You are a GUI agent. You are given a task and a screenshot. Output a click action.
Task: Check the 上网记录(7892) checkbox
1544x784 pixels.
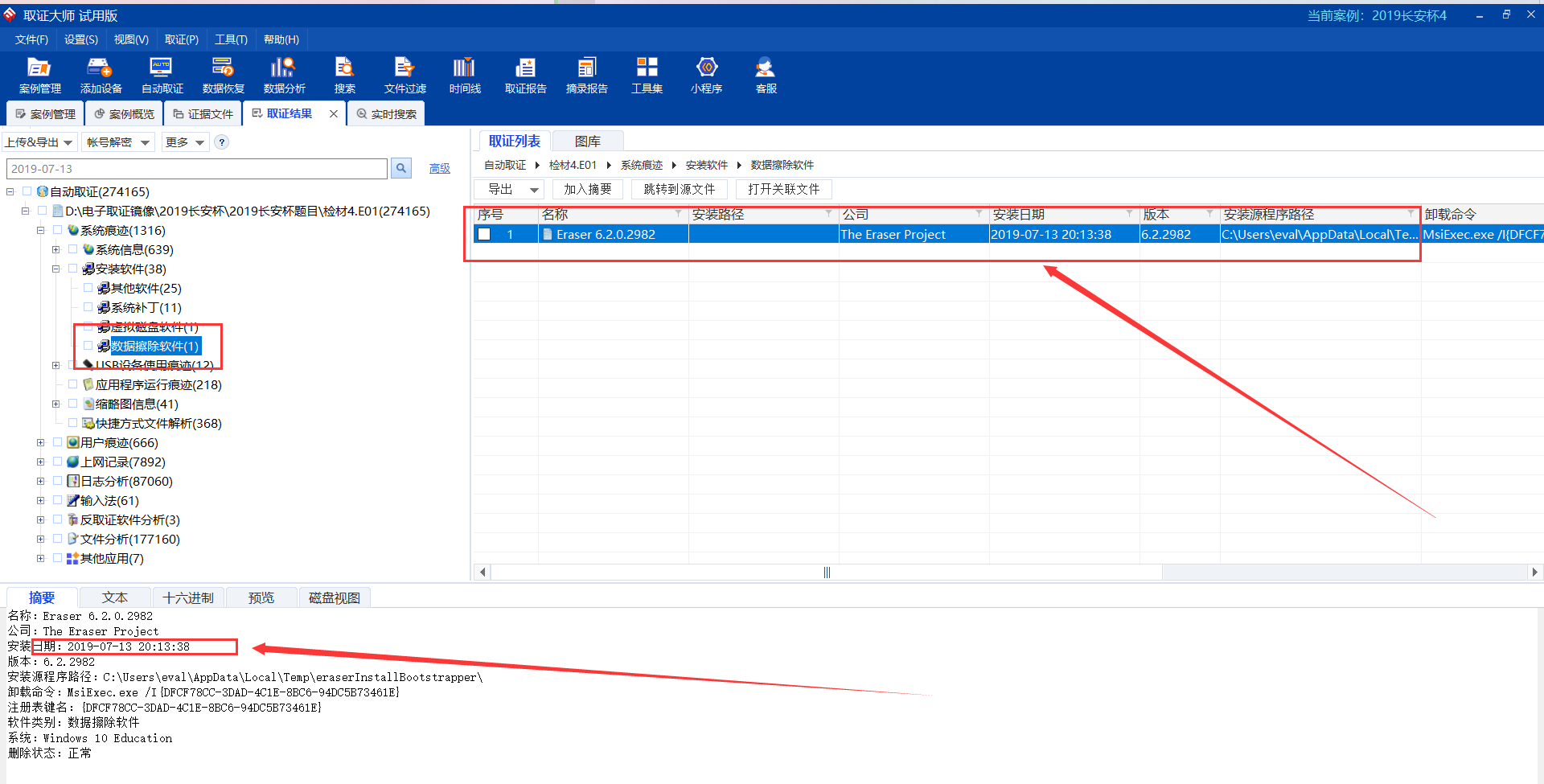click(57, 462)
